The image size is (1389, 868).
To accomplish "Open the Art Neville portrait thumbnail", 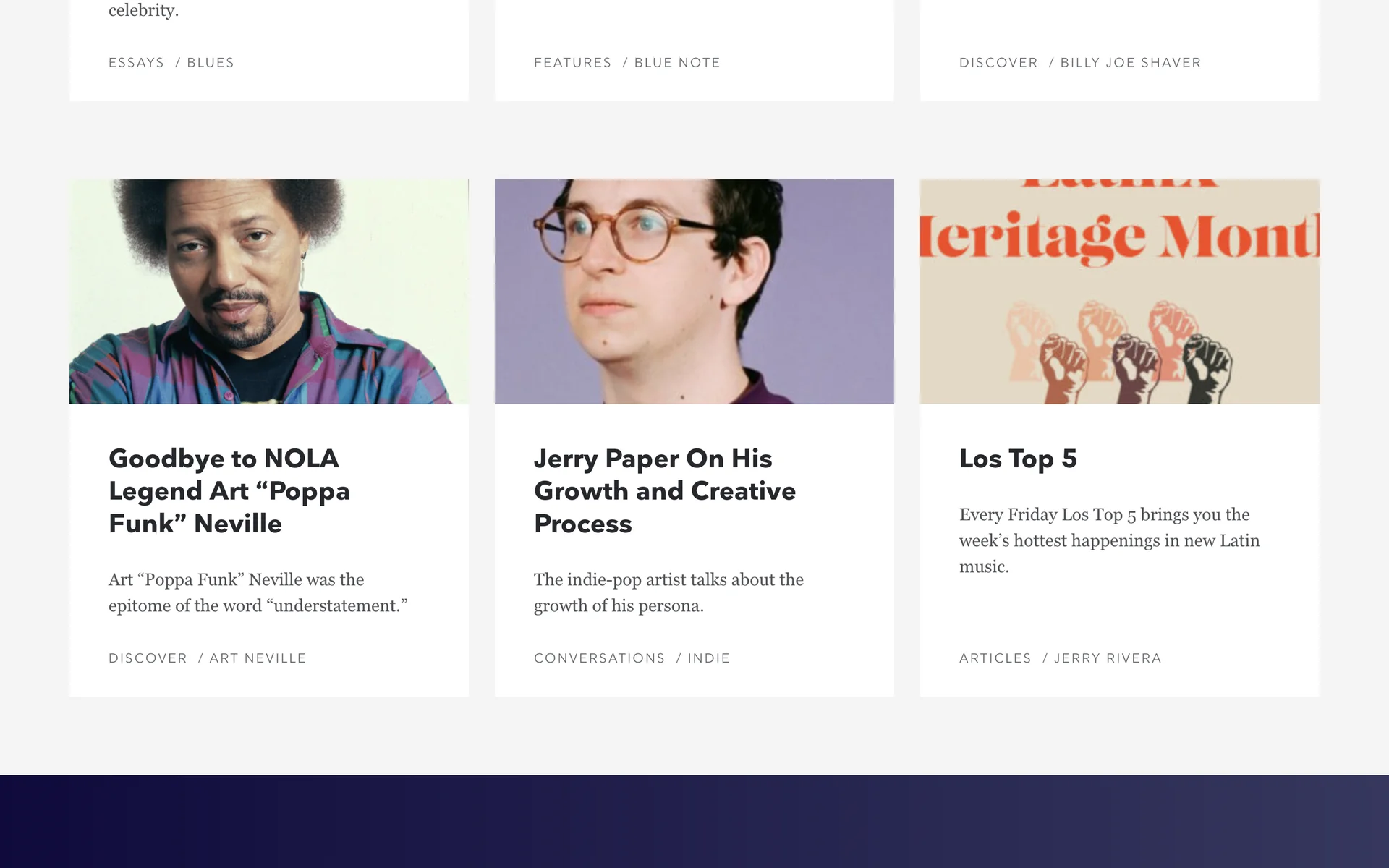I will click(x=269, y=292).
